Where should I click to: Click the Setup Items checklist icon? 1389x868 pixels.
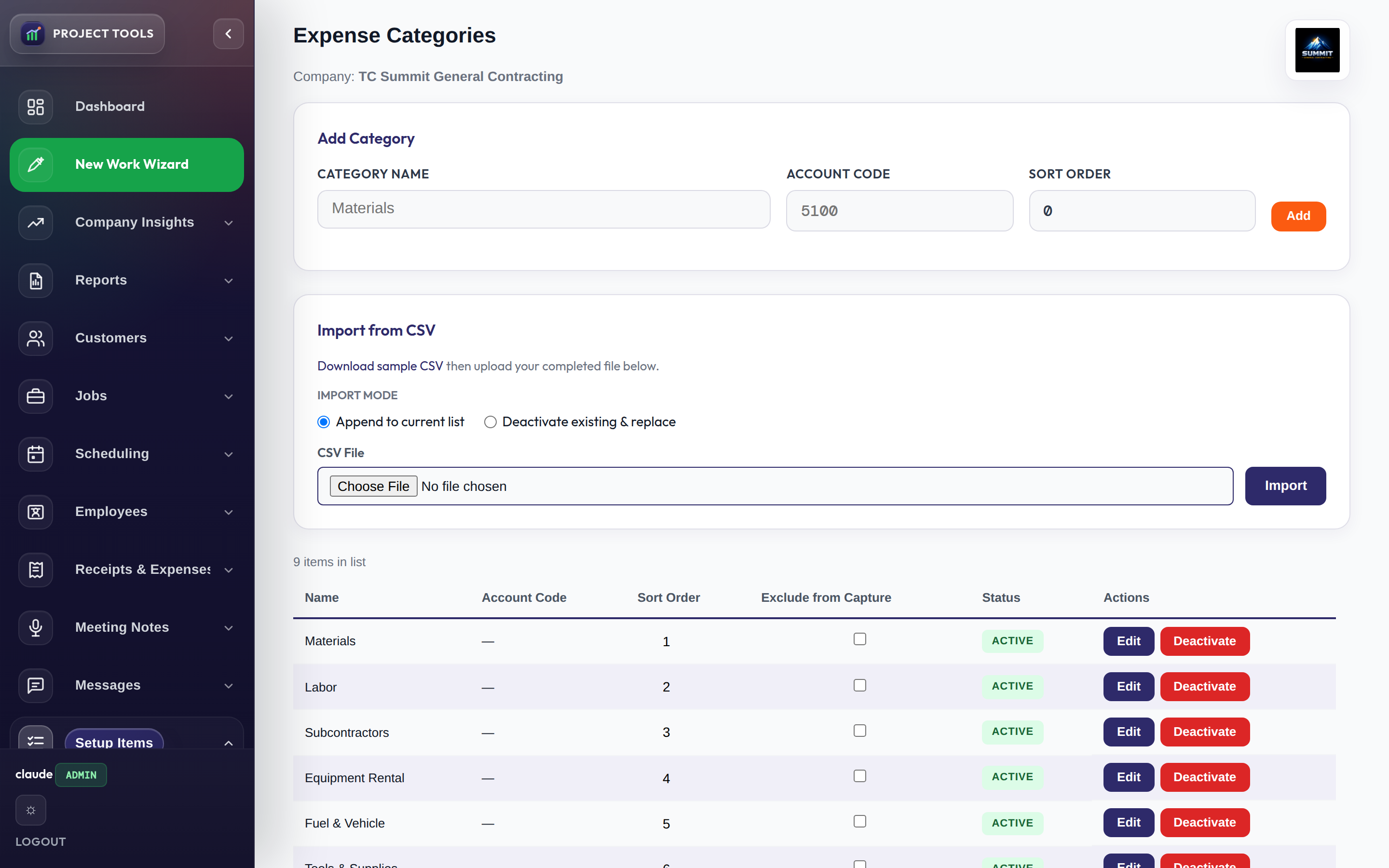tap(36, 739)
